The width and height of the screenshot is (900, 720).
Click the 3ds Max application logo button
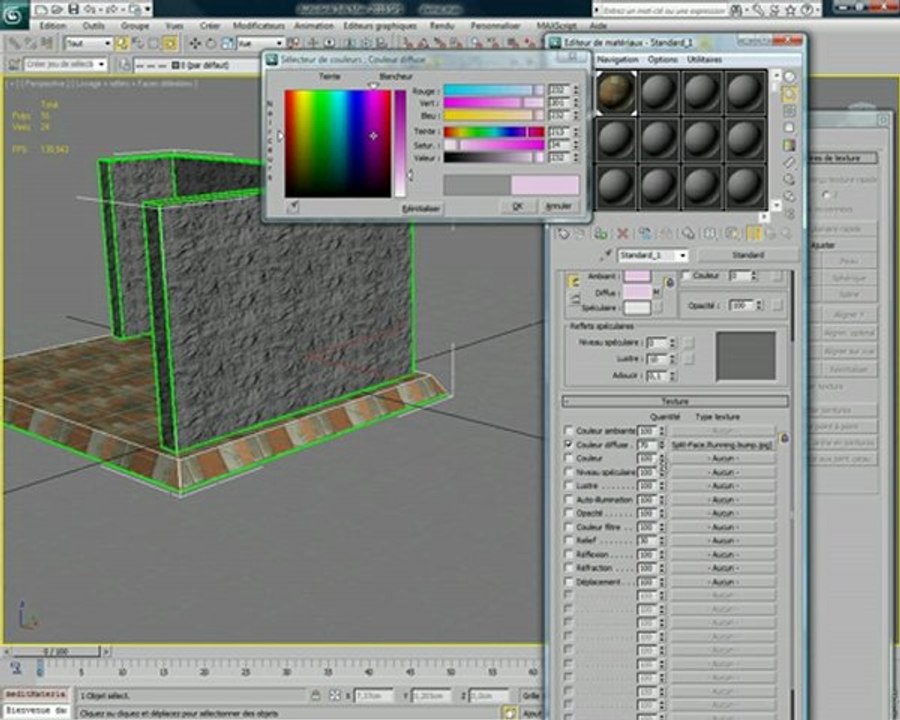tap(13, 14)
